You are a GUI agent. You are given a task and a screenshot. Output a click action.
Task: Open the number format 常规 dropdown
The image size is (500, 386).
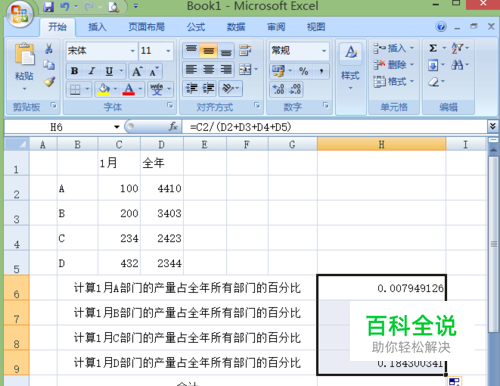pyautogui.click(x=324, y=51)
